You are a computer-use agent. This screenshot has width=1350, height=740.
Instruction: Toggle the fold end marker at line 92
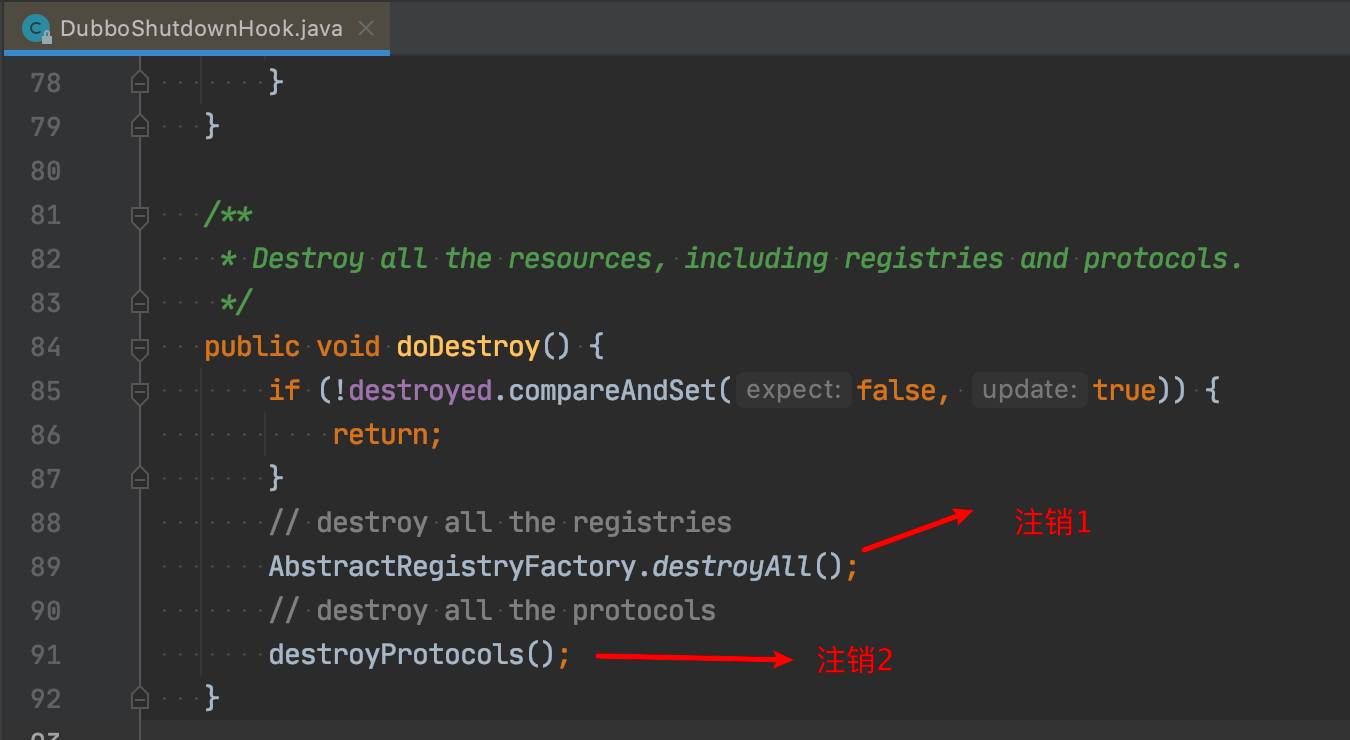[140, 698]
